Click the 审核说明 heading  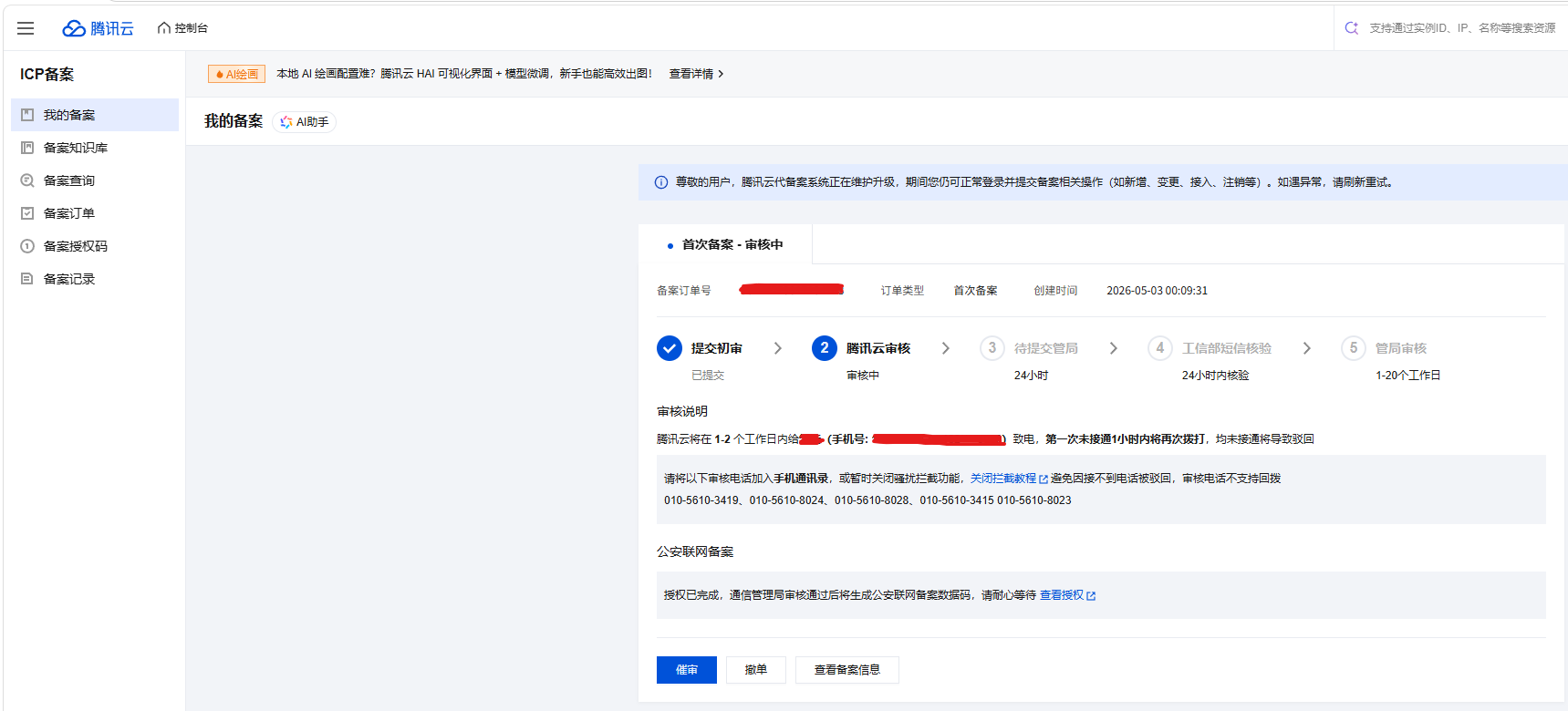(x=682, y=411)
